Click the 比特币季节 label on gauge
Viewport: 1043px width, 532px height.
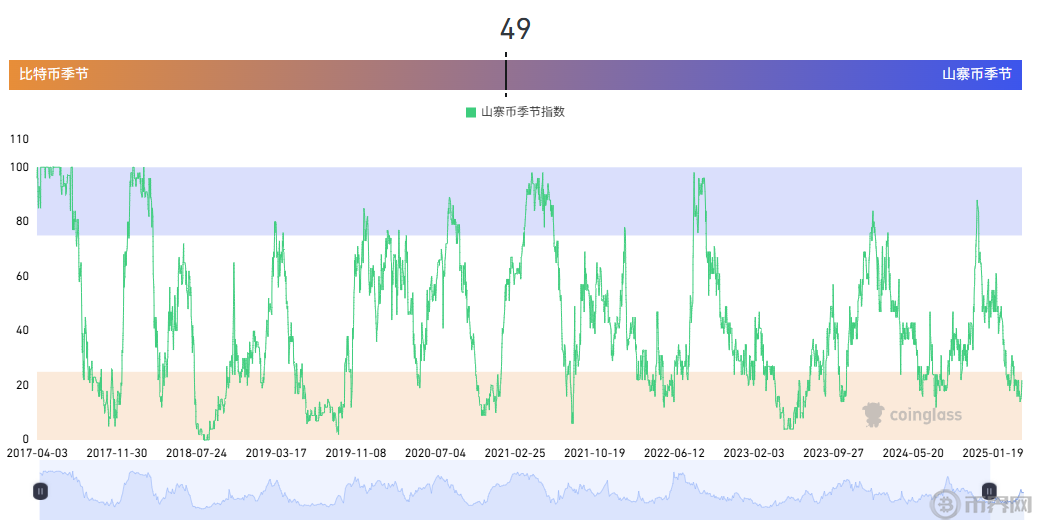[x=54, y=74]
